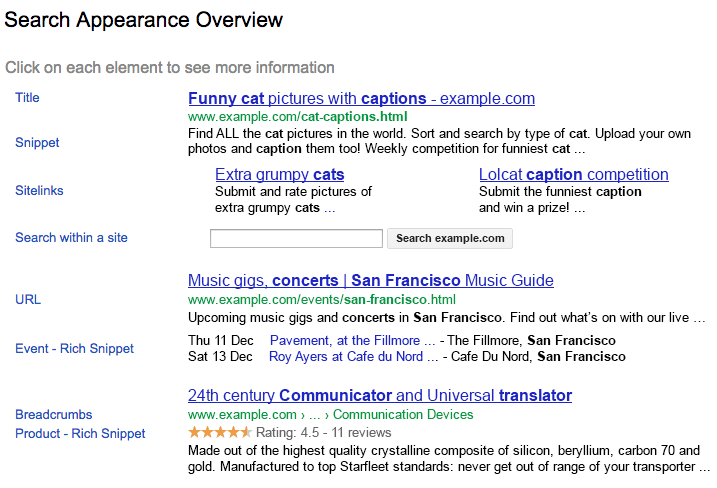The height and width of the screenshot is (488, 717).
Task: Open Event - Rich Snippet information
Action: point(74,349)
